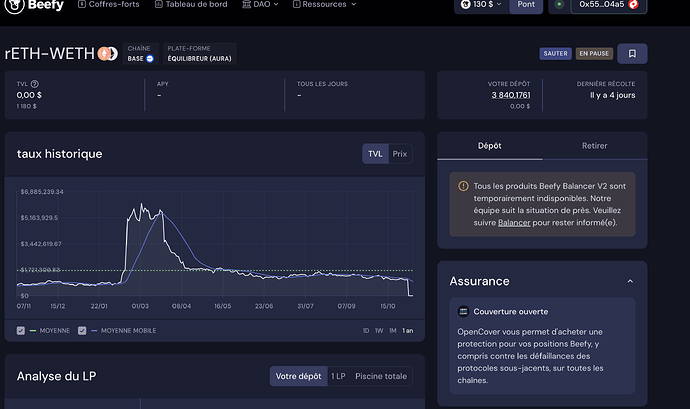Image resolution: width=690 pixels, height=409 pixels.
Task: Click the wallet avatar icon next to address
Action: pyautogui.click(x=634, y=5)
